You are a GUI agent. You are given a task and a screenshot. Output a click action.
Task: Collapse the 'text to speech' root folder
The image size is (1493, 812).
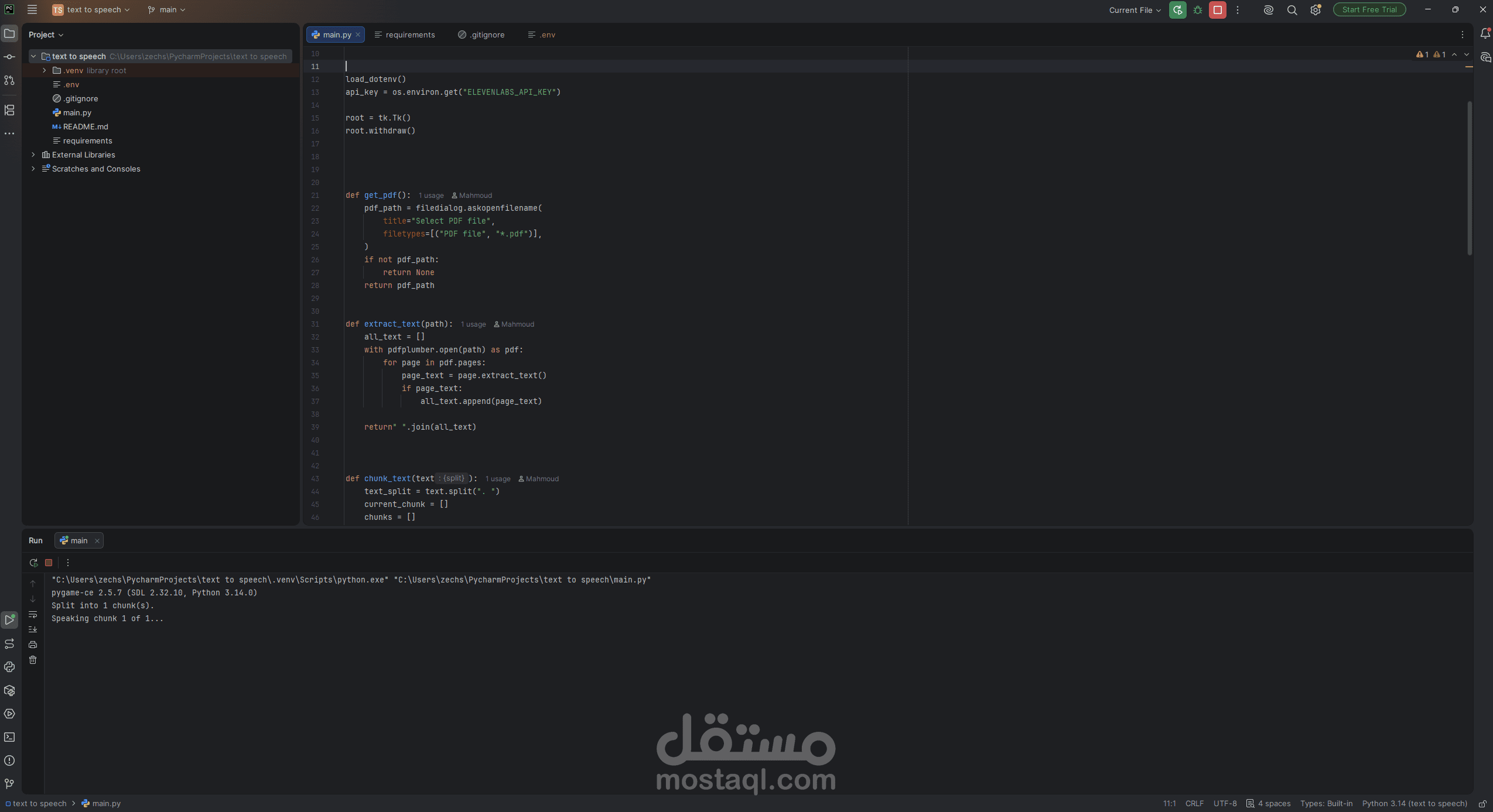33,56
